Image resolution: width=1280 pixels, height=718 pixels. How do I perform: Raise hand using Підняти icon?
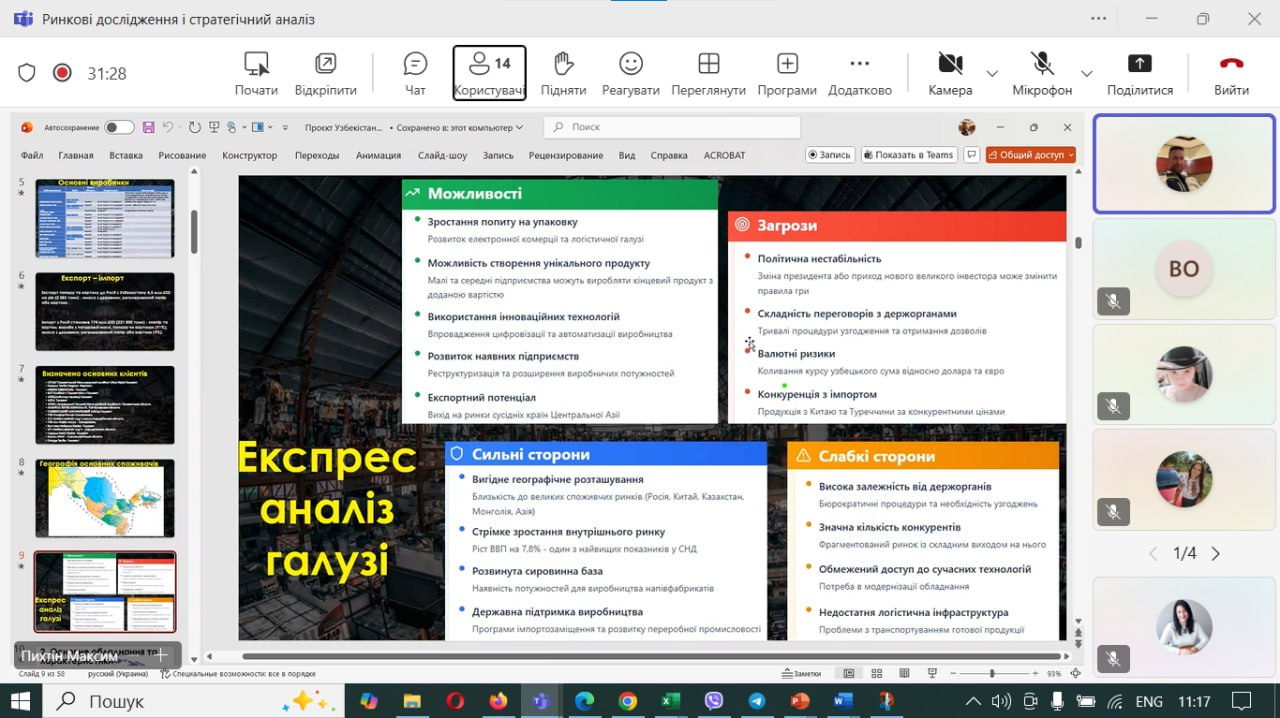pos(563,65)
